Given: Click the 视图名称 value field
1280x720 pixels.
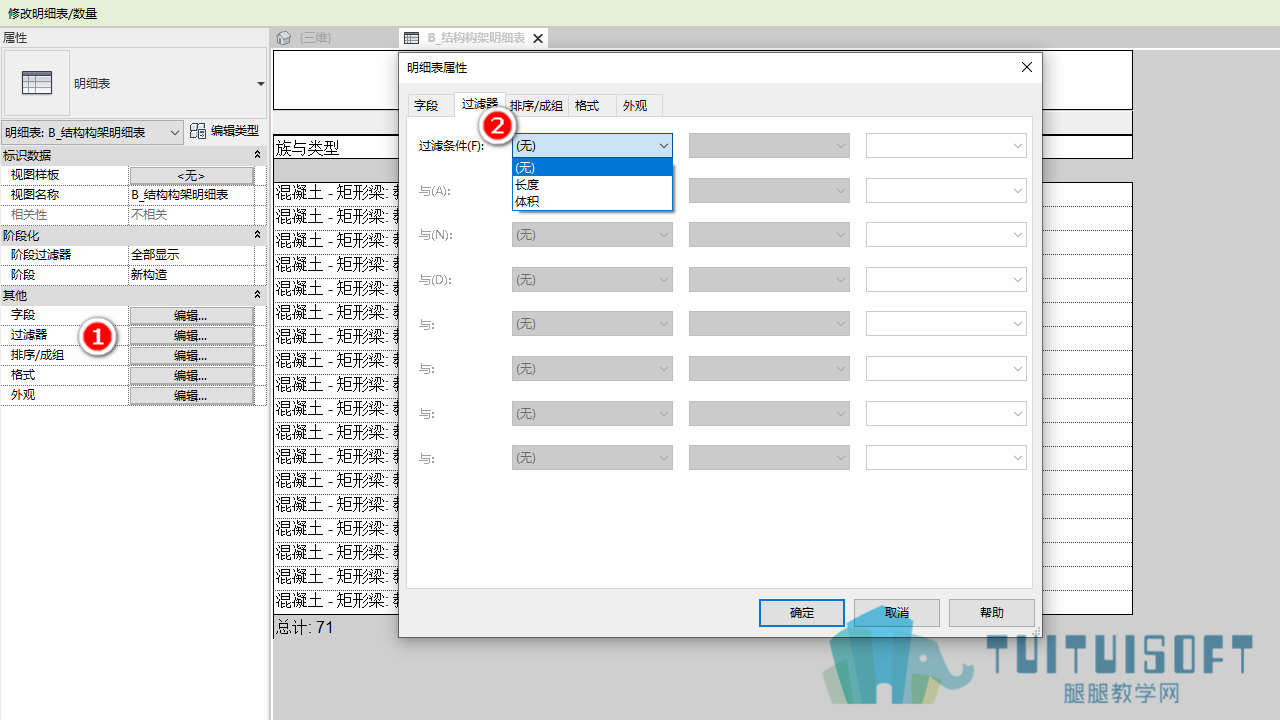Looking at the screenshot, I should 191,195.
